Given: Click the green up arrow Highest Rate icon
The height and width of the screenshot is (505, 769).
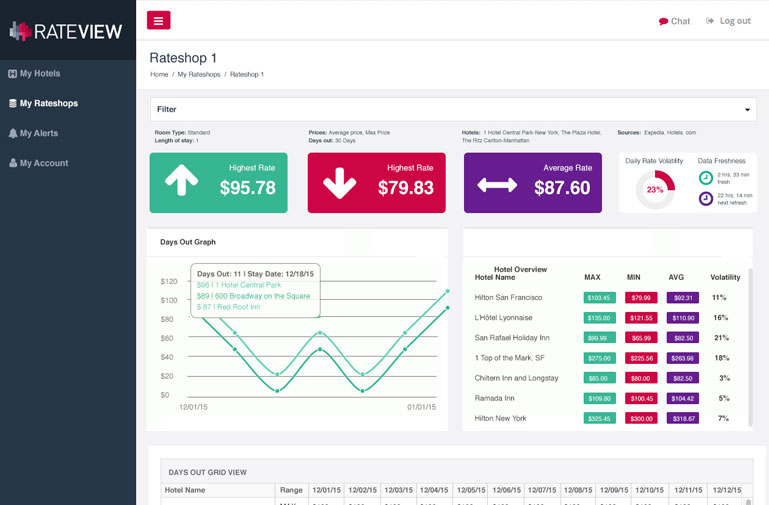Looking at the screenshot, I should (182, 182).
